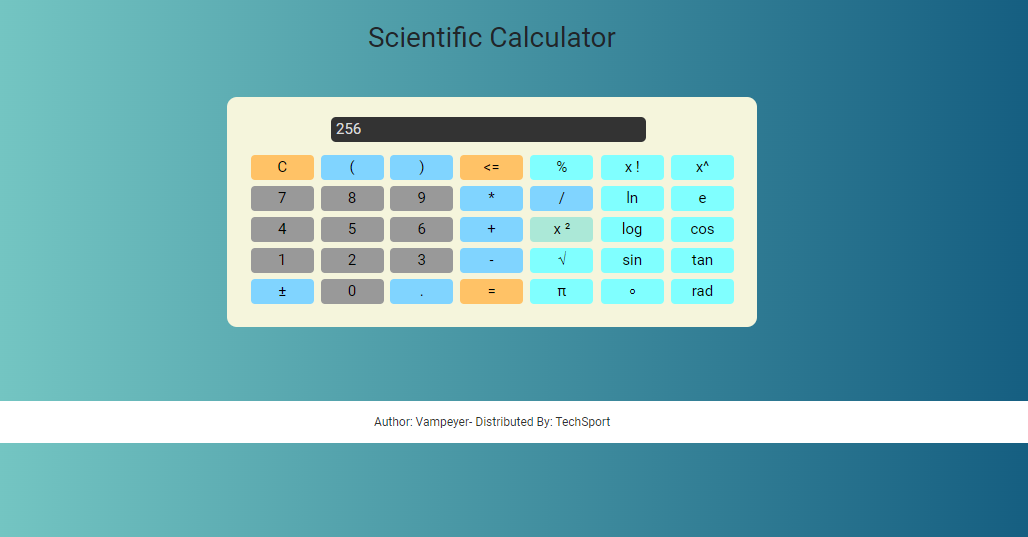
Task: Click the x² square button
Action: [561, 229]
